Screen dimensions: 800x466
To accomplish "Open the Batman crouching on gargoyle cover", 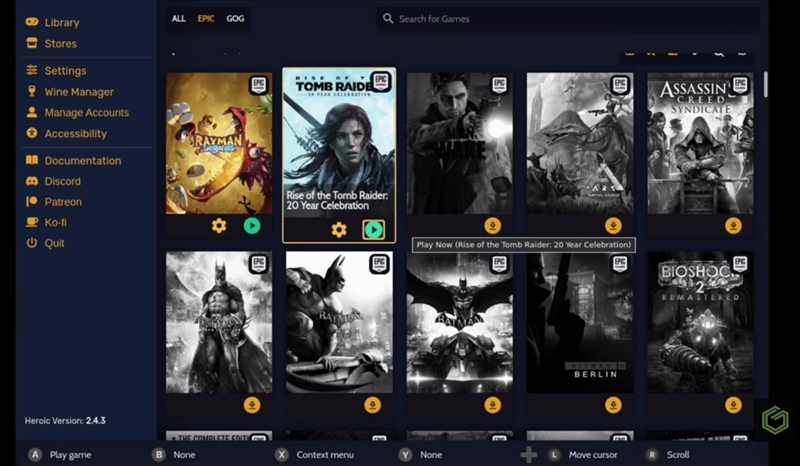I will (x=339, y=322).
